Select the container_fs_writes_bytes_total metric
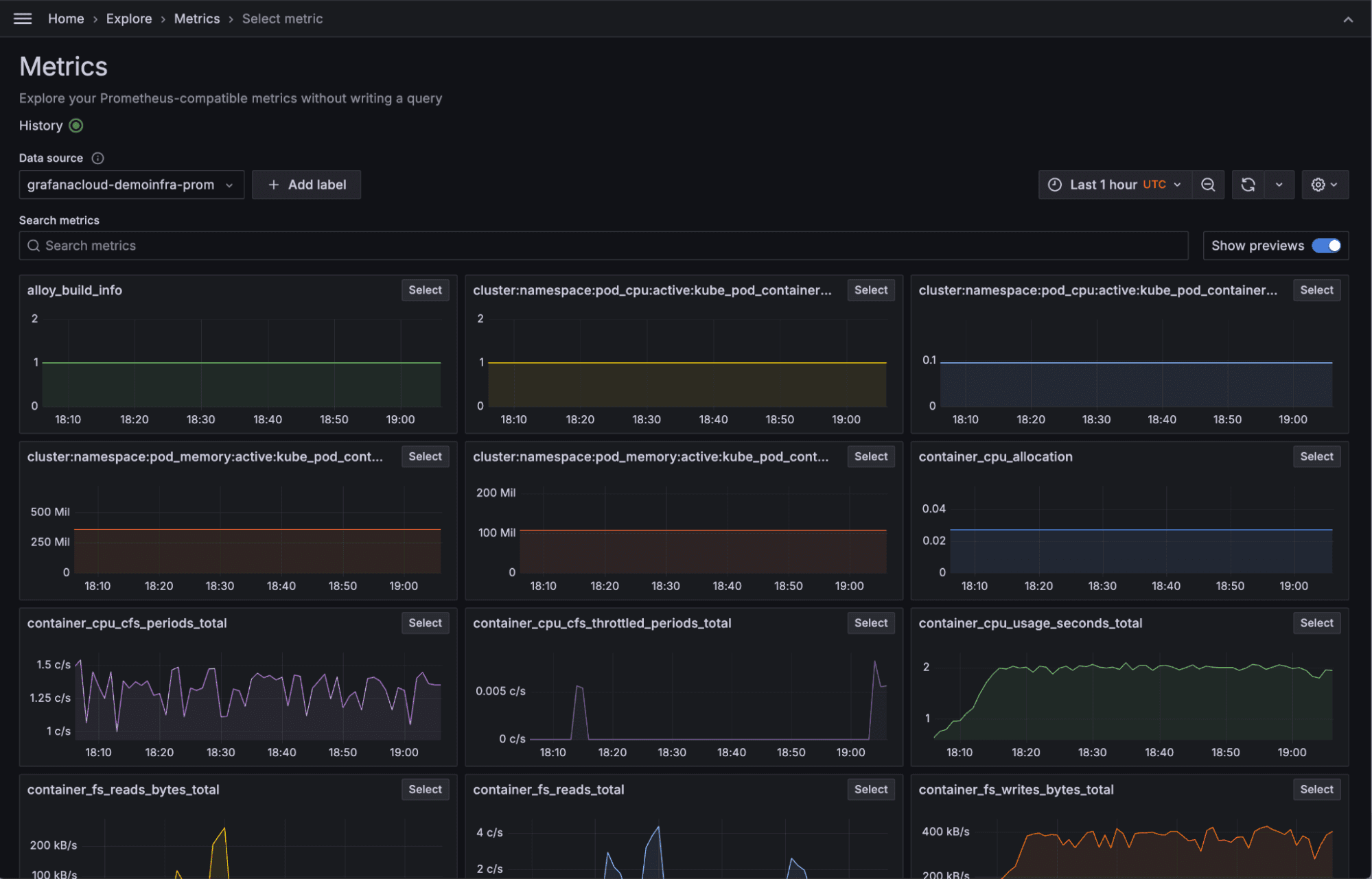Viewport: 1372px width, 879px height. pos(1316,790)
